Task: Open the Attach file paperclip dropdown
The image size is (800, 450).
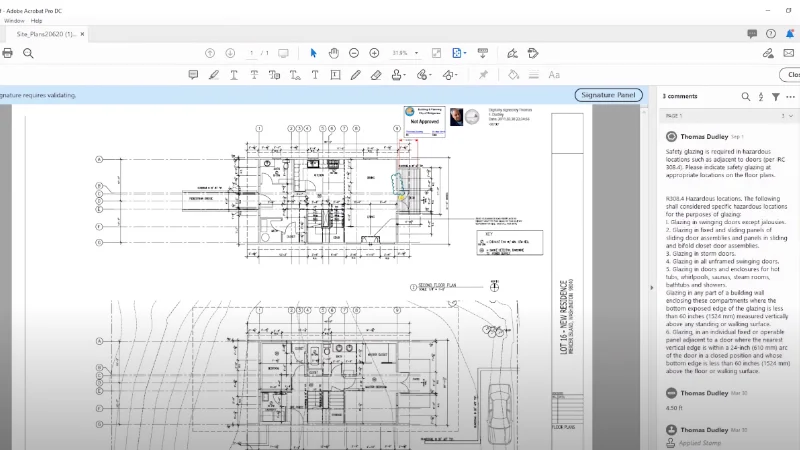Action: coord(424,75)
